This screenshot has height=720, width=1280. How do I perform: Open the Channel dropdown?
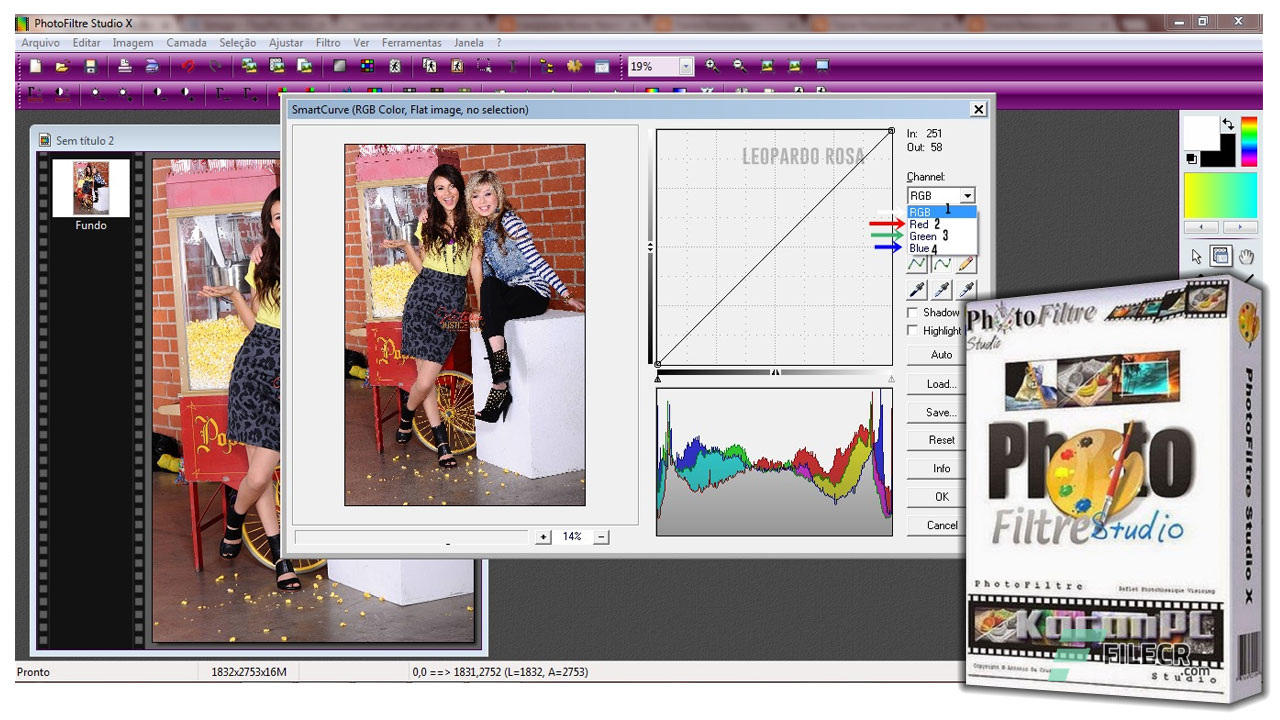click(x=967, y=196)
